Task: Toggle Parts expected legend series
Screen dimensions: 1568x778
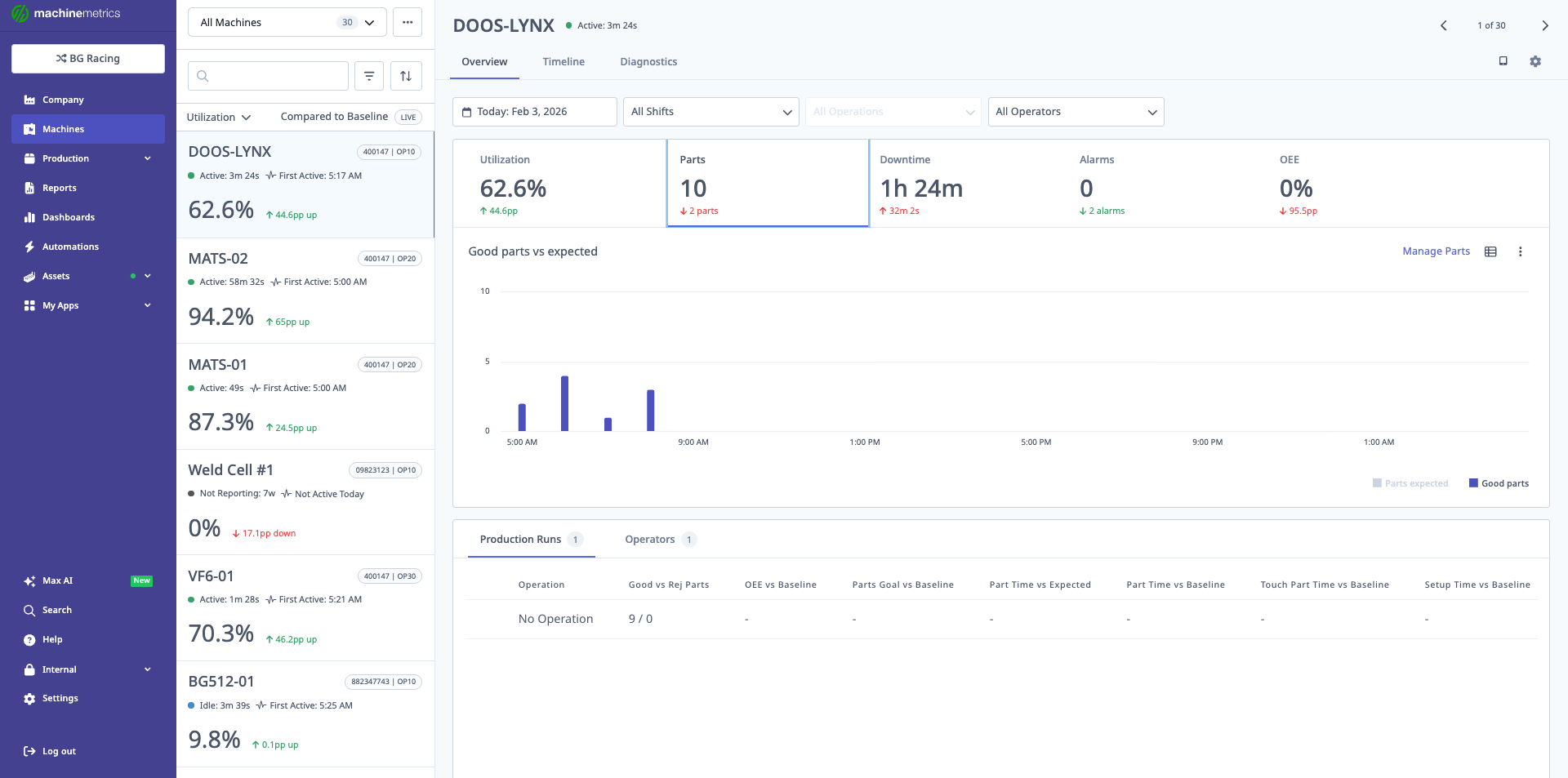Action: tap(1410, 483)
